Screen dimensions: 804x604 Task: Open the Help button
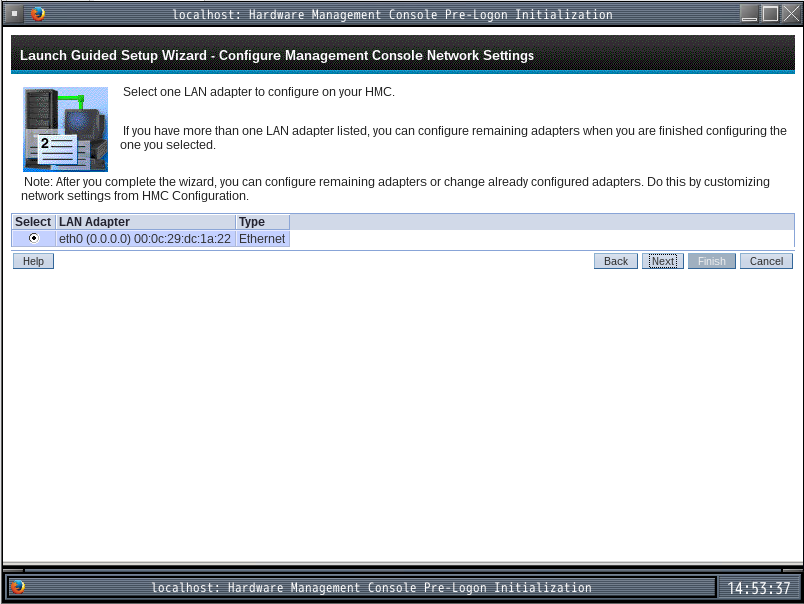pos(33,261)
